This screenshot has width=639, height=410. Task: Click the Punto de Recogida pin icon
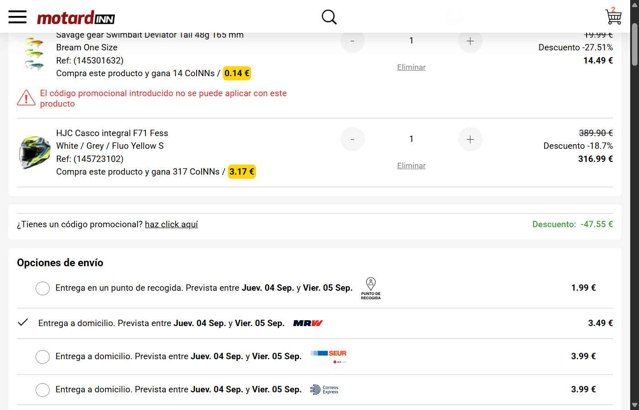pyautogui.click(x=370, y=288)
